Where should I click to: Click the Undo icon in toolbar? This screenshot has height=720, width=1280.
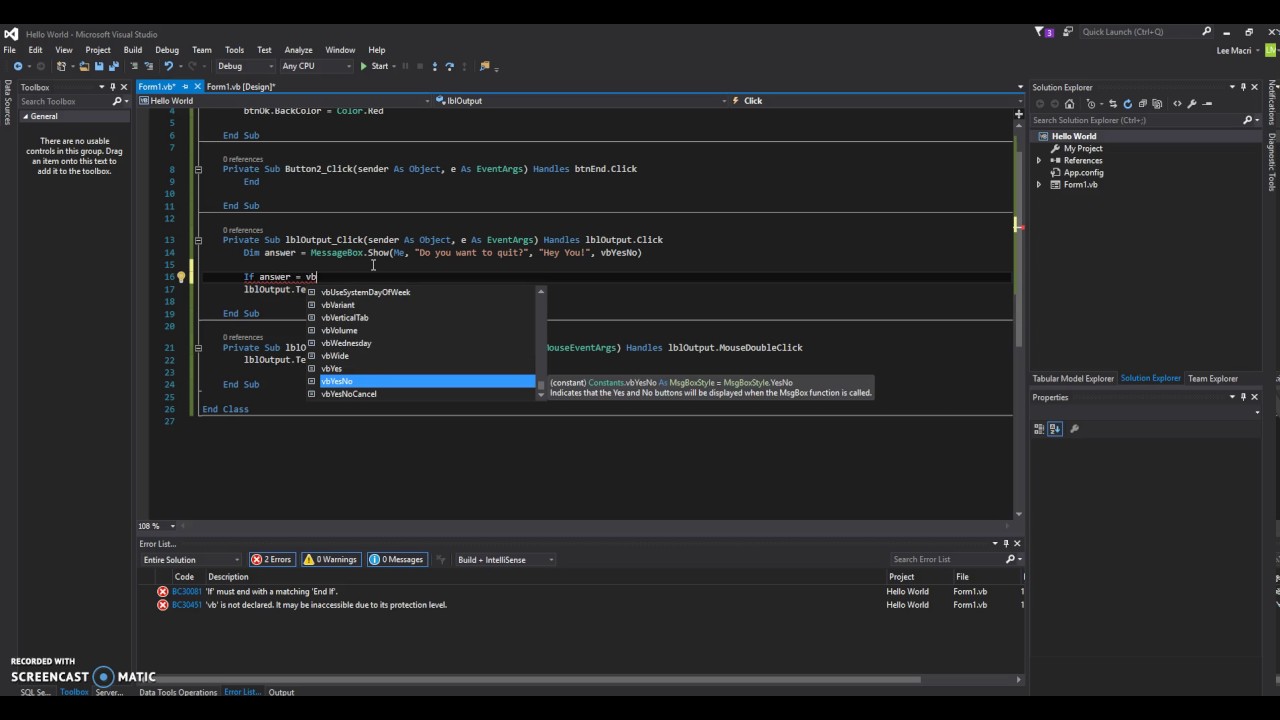point(168,66)
